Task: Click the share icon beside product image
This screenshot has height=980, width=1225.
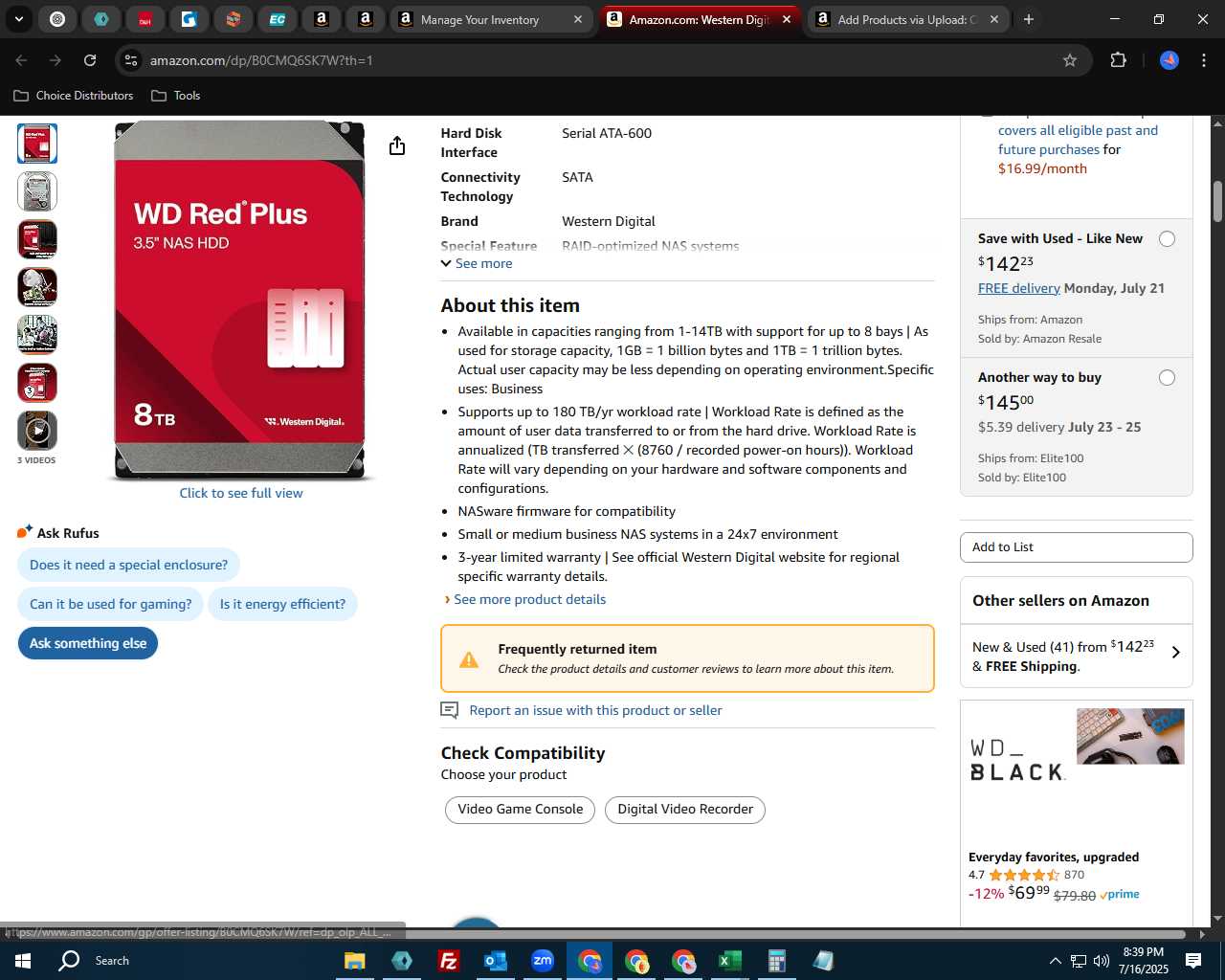Action: click(397, 145)
